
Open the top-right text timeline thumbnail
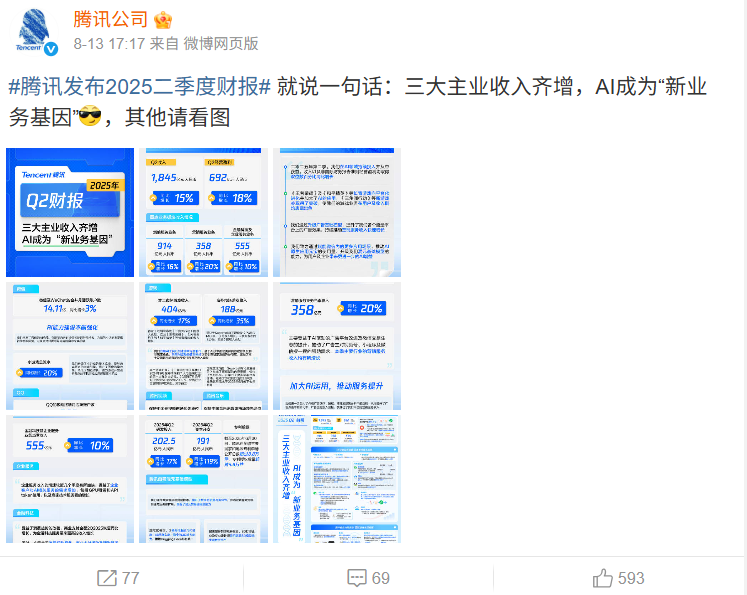(337, 212)
